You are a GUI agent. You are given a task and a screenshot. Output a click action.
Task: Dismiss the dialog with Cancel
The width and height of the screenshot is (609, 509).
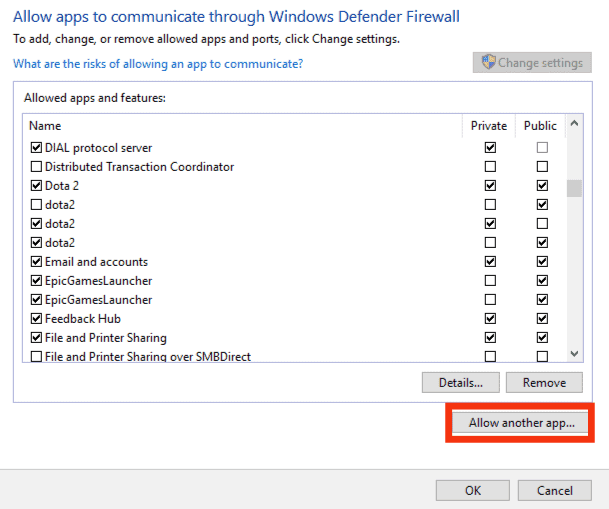pyautogui.click(x=555, y=490)
